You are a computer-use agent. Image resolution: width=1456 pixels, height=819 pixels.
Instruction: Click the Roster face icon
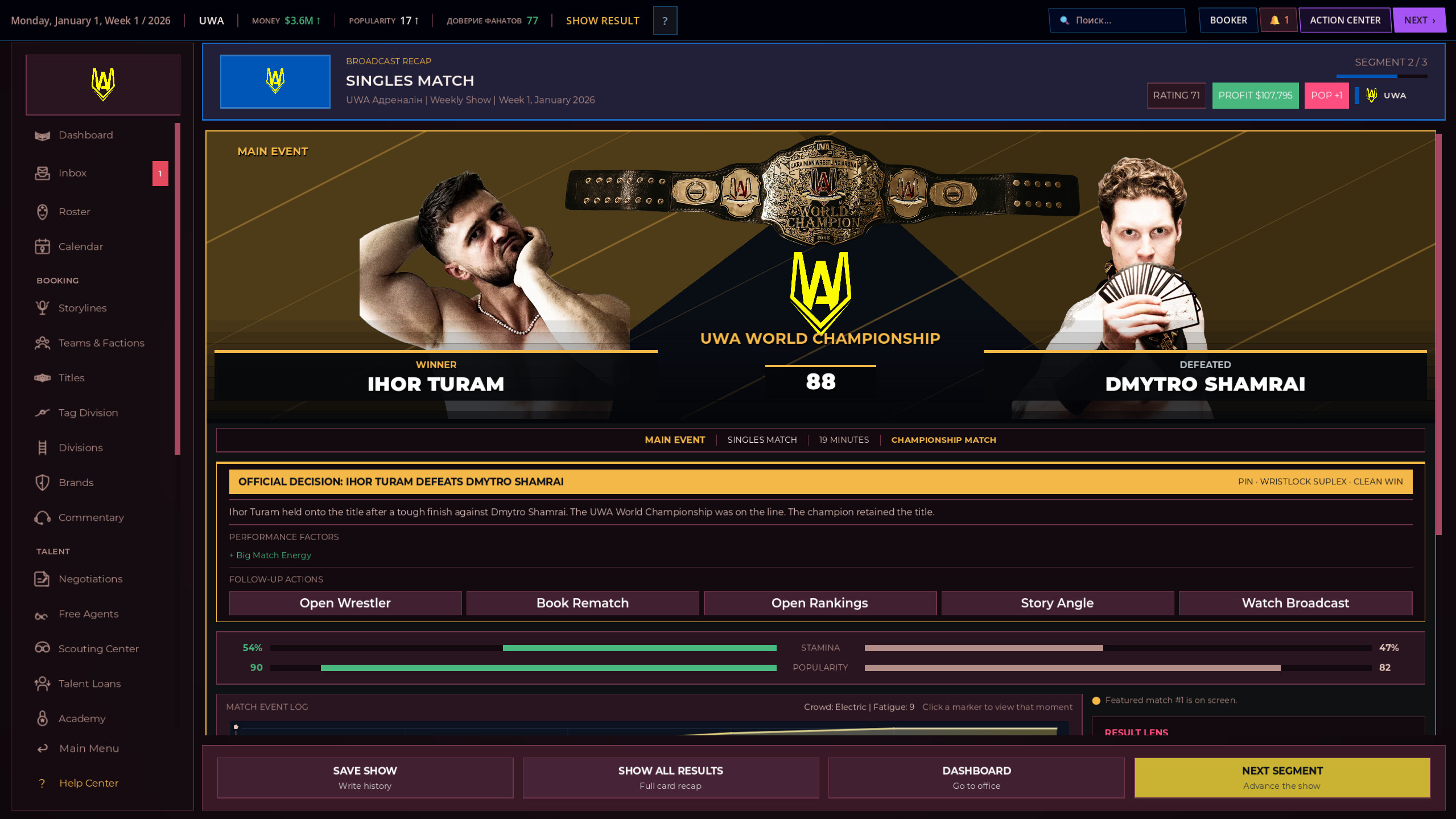point(43,212)
